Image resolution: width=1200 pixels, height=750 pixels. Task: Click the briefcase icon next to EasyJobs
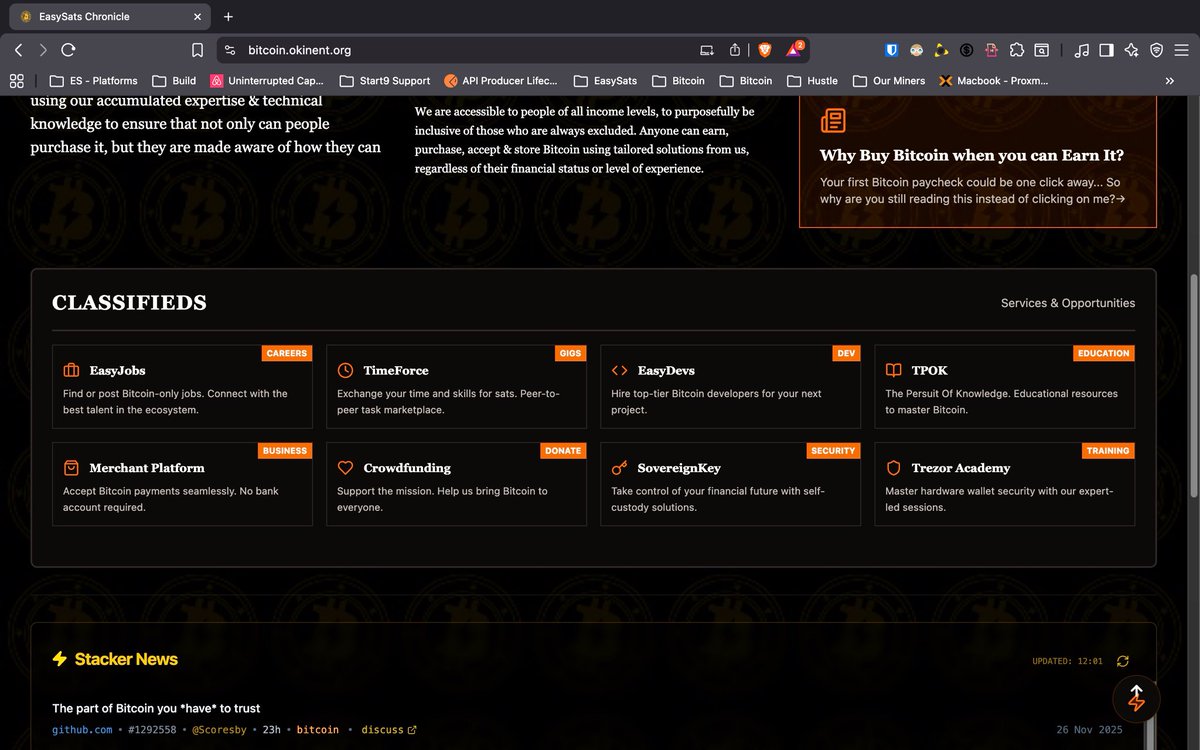(71, 370)
